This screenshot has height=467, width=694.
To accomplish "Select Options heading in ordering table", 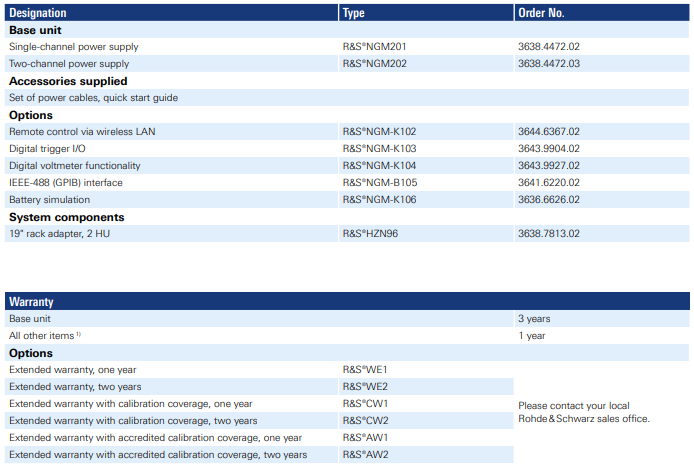I will (31, 115).
